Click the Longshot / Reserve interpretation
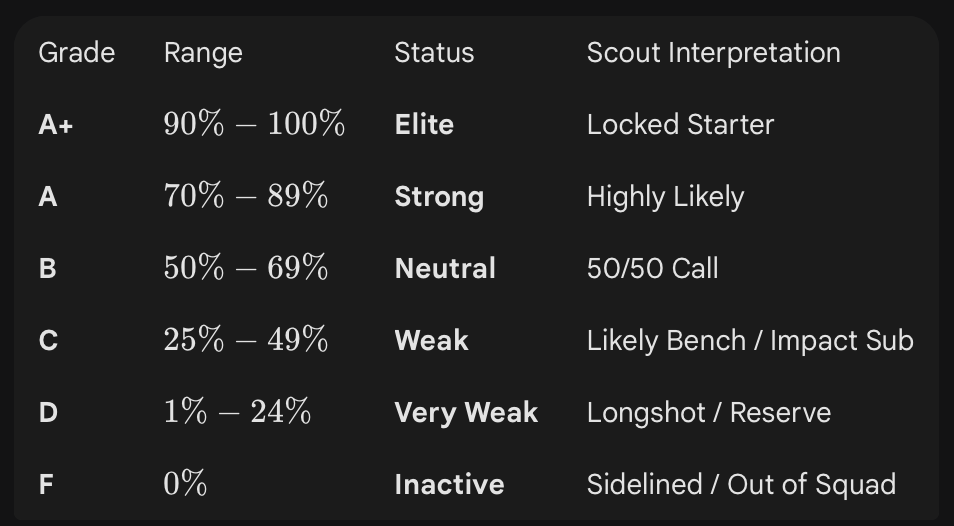 pyautogui.click(x=709, y=412)
